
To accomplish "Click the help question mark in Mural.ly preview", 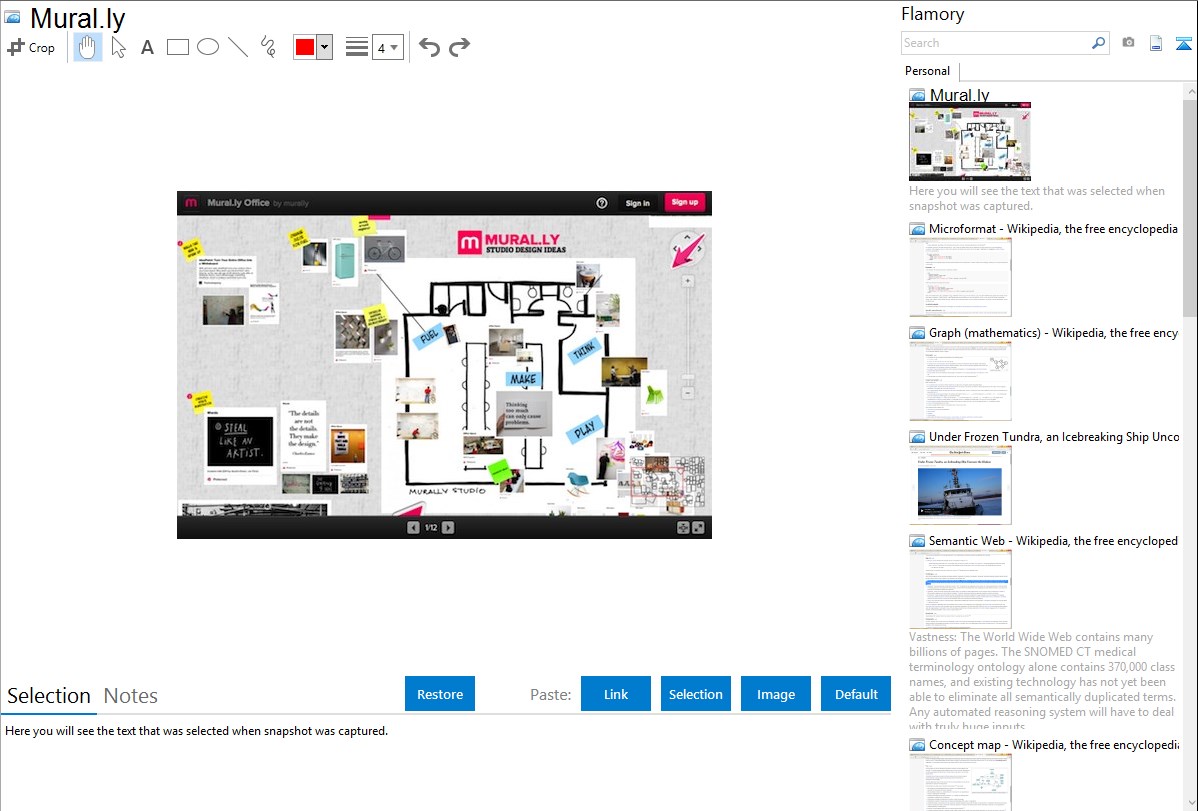I will click(x=601, y=203).
